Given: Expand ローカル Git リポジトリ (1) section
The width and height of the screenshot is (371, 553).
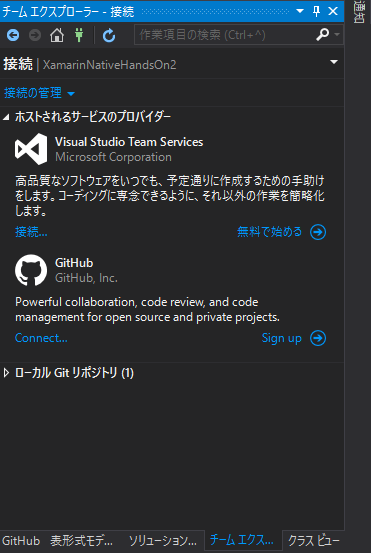Looking at the screenshot, I should click(6, 373).
